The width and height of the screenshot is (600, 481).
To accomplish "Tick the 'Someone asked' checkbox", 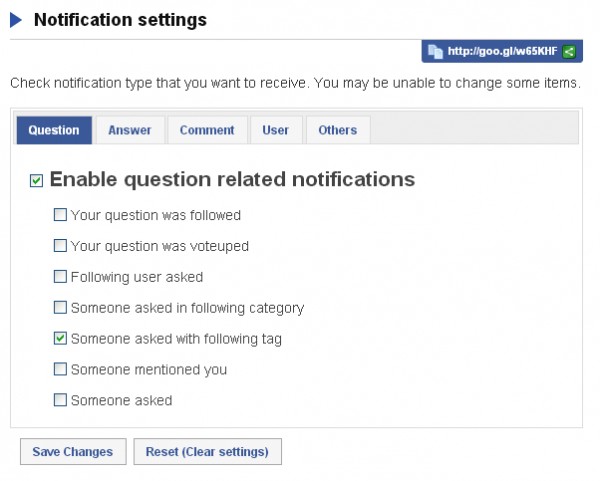I will pos(60,401).
